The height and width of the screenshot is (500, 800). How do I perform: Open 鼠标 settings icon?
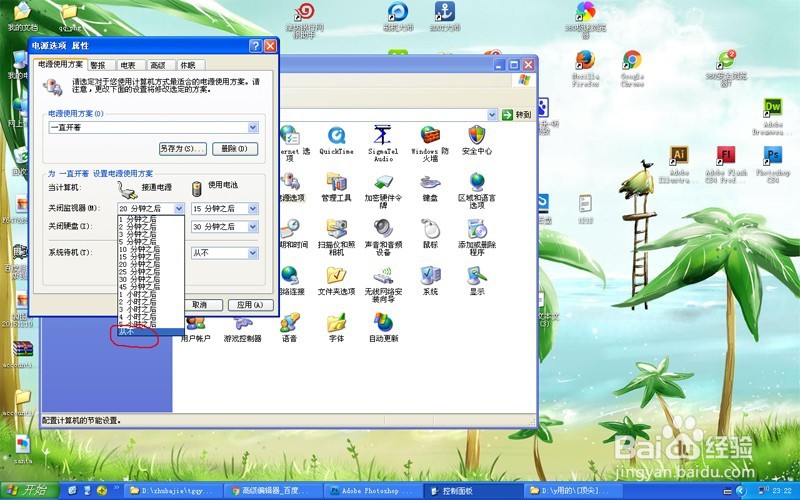[430, 234]
